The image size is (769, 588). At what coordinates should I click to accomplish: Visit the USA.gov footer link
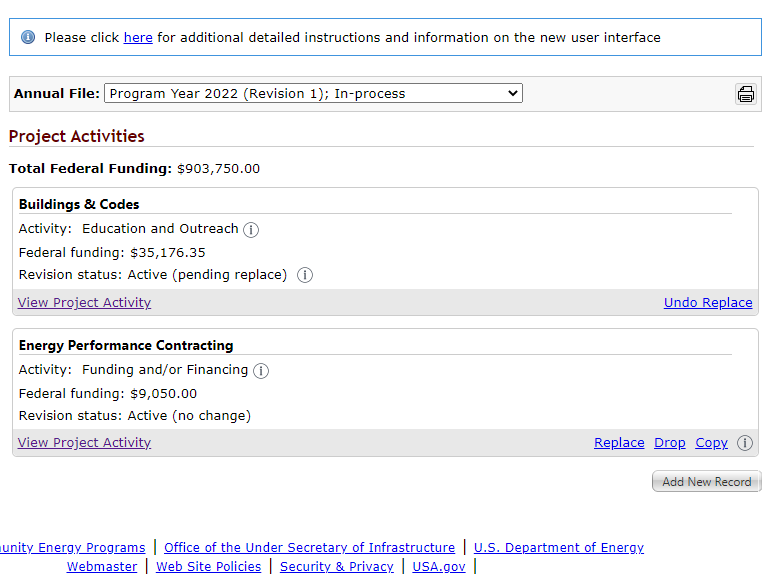(439, 567)
